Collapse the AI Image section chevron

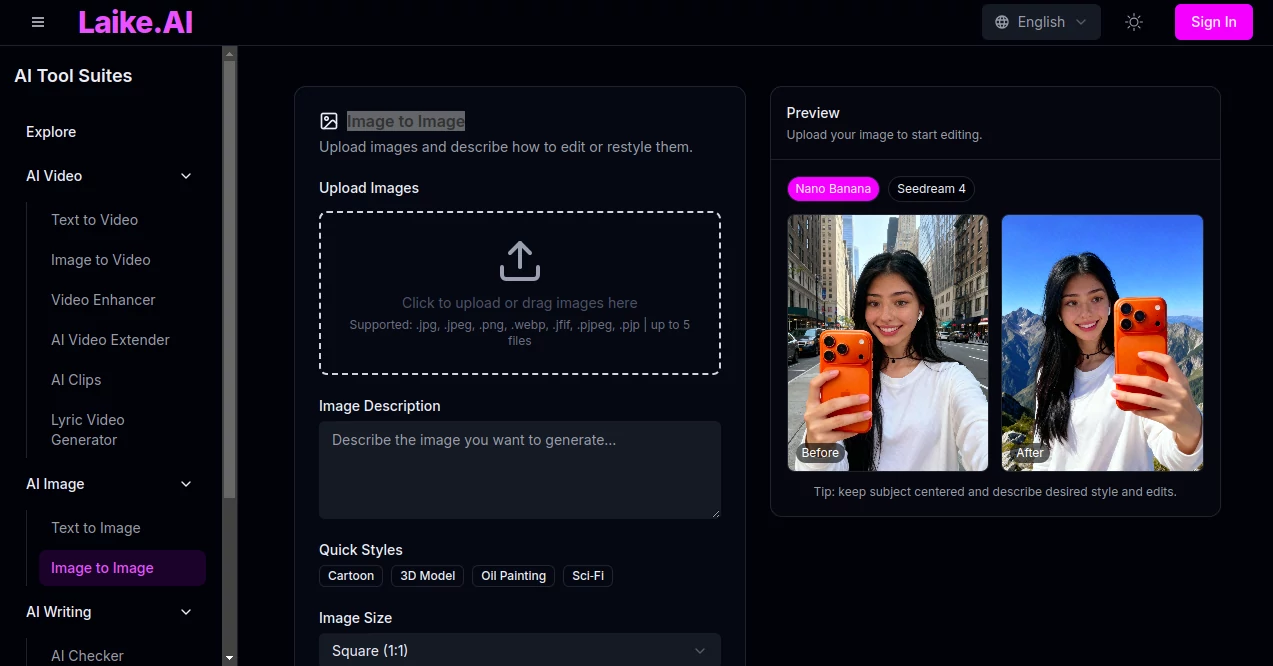(x=185, y=483)
